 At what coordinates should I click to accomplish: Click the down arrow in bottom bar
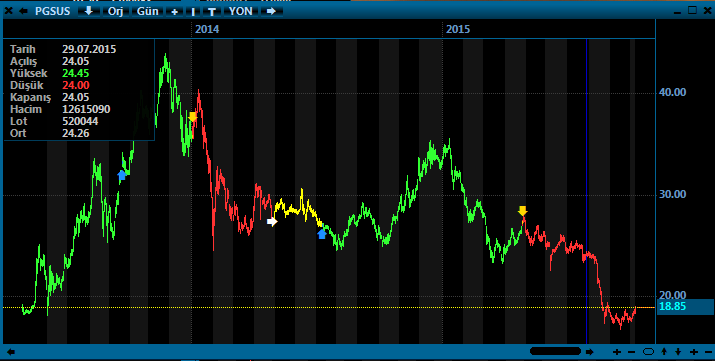tap(679, 352)
